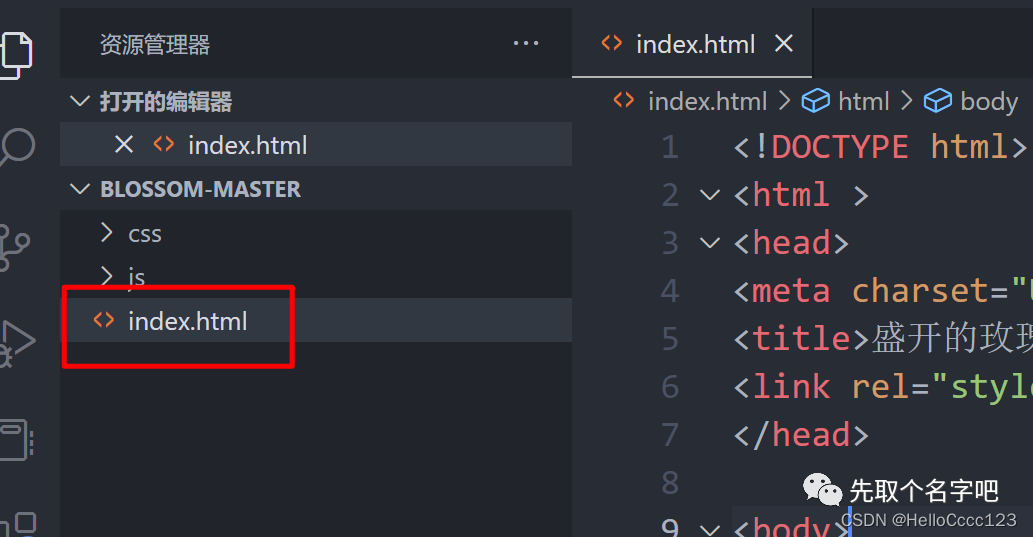Click the closing head tag on line 7
Viewport: 1033px width, 537px height.
coord(801,435)
